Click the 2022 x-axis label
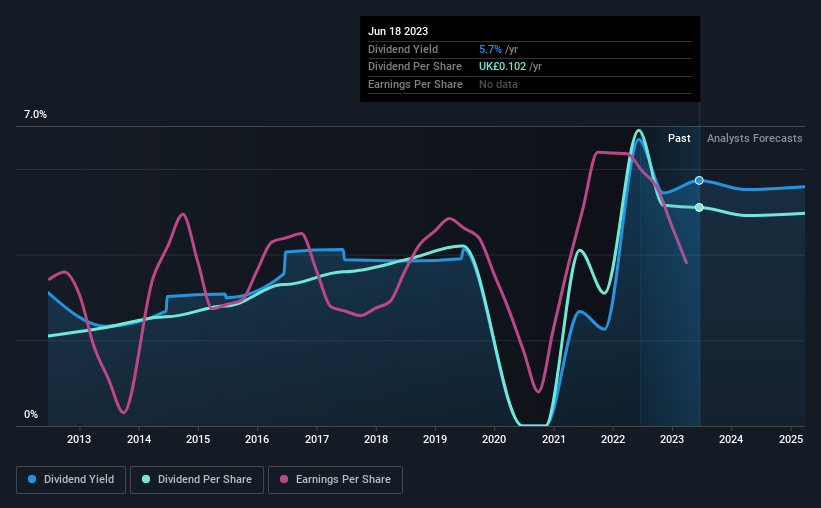Screen dimensions: 821x508 (x=613, y=439)
